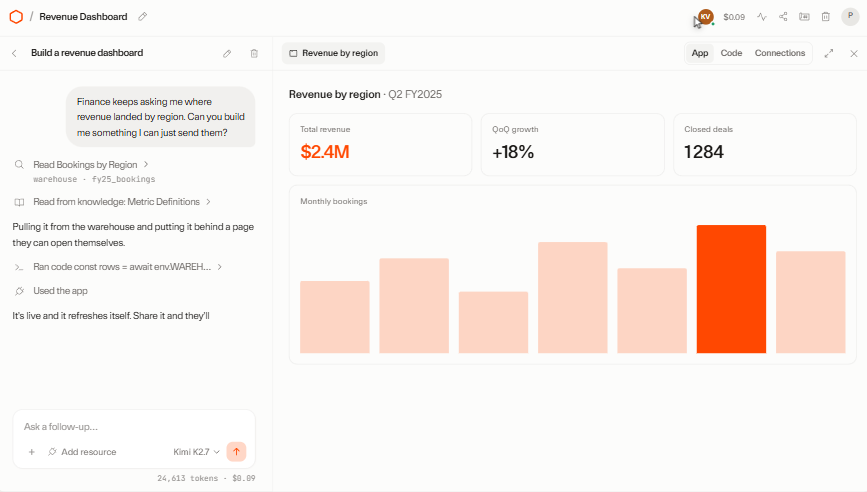Expand the Ran code step chevron
Viewport: 867px width, 492px height.
click(x=220, y=267)
